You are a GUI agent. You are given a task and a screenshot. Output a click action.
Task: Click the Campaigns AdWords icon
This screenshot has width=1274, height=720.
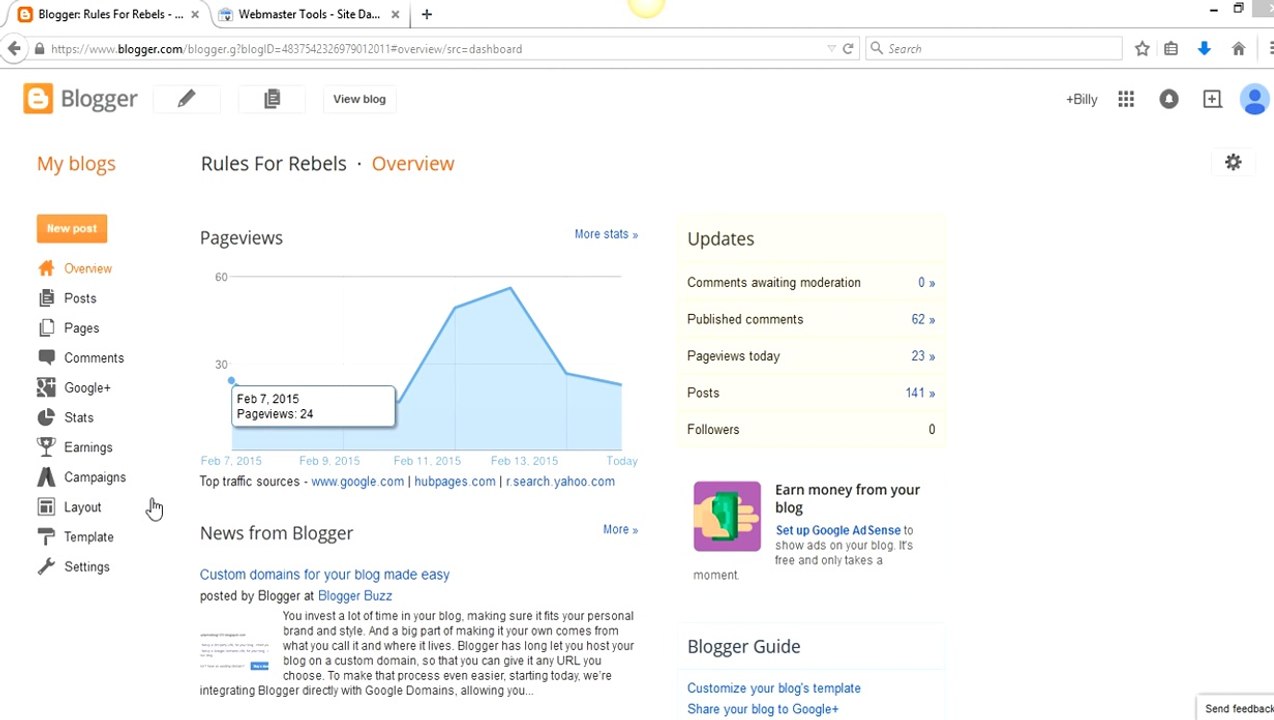(x=46, y=477)
